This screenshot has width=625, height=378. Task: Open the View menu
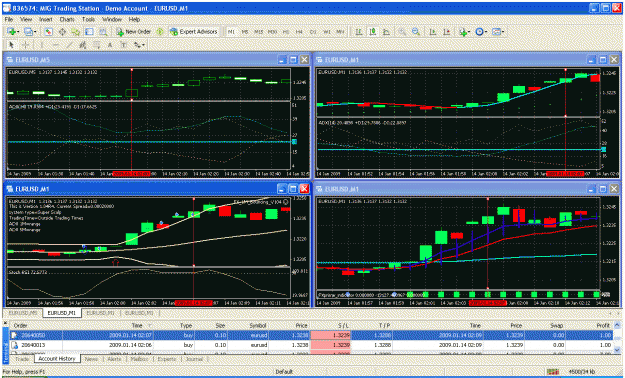coord(26,19)
